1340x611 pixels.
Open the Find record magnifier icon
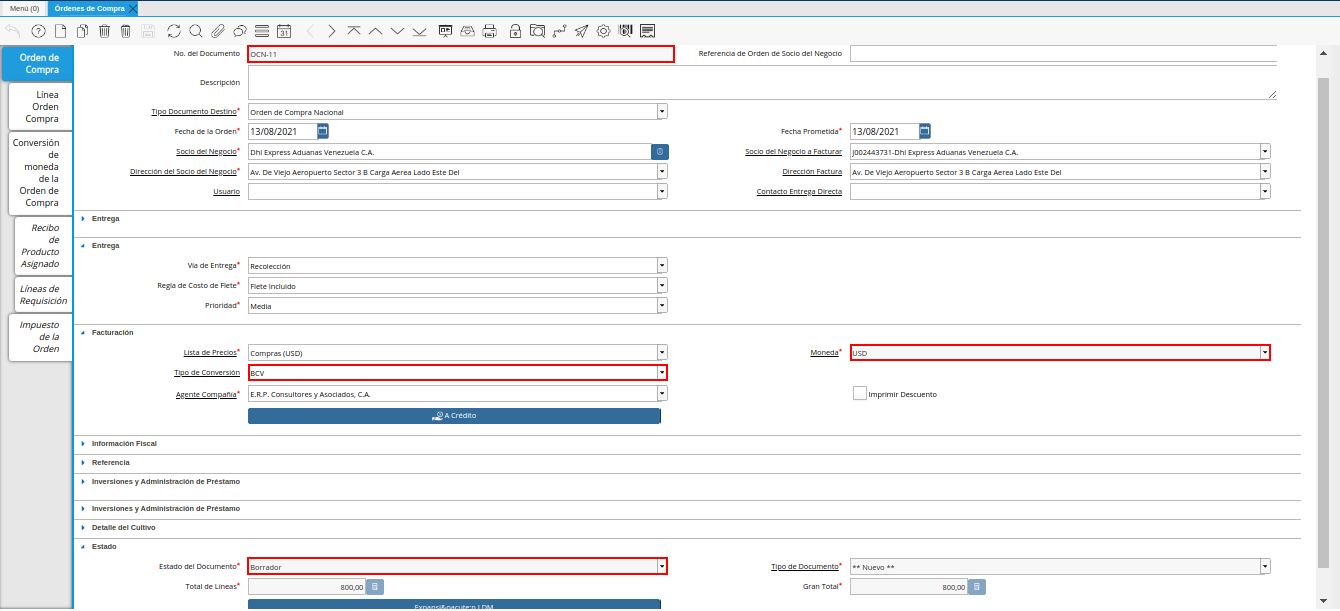[196, 31]
